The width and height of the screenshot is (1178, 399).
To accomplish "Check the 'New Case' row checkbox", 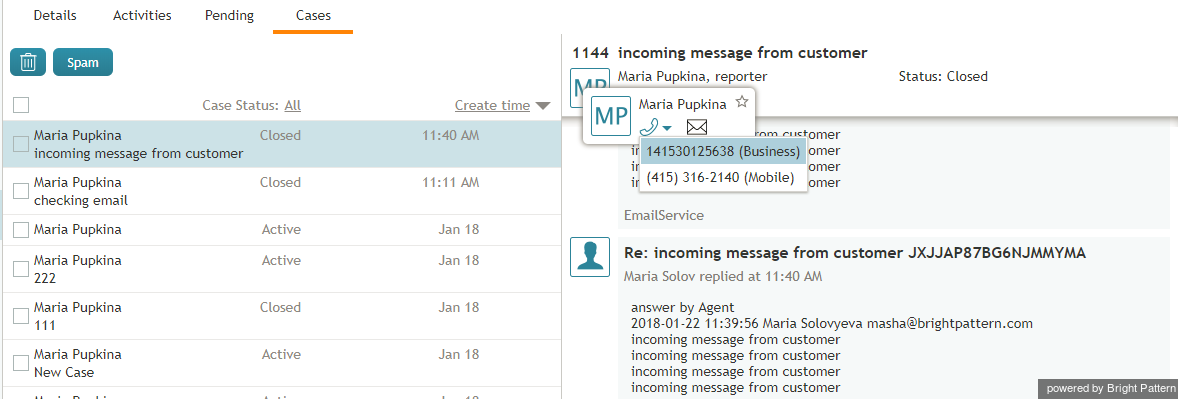I will pos(21,363).
